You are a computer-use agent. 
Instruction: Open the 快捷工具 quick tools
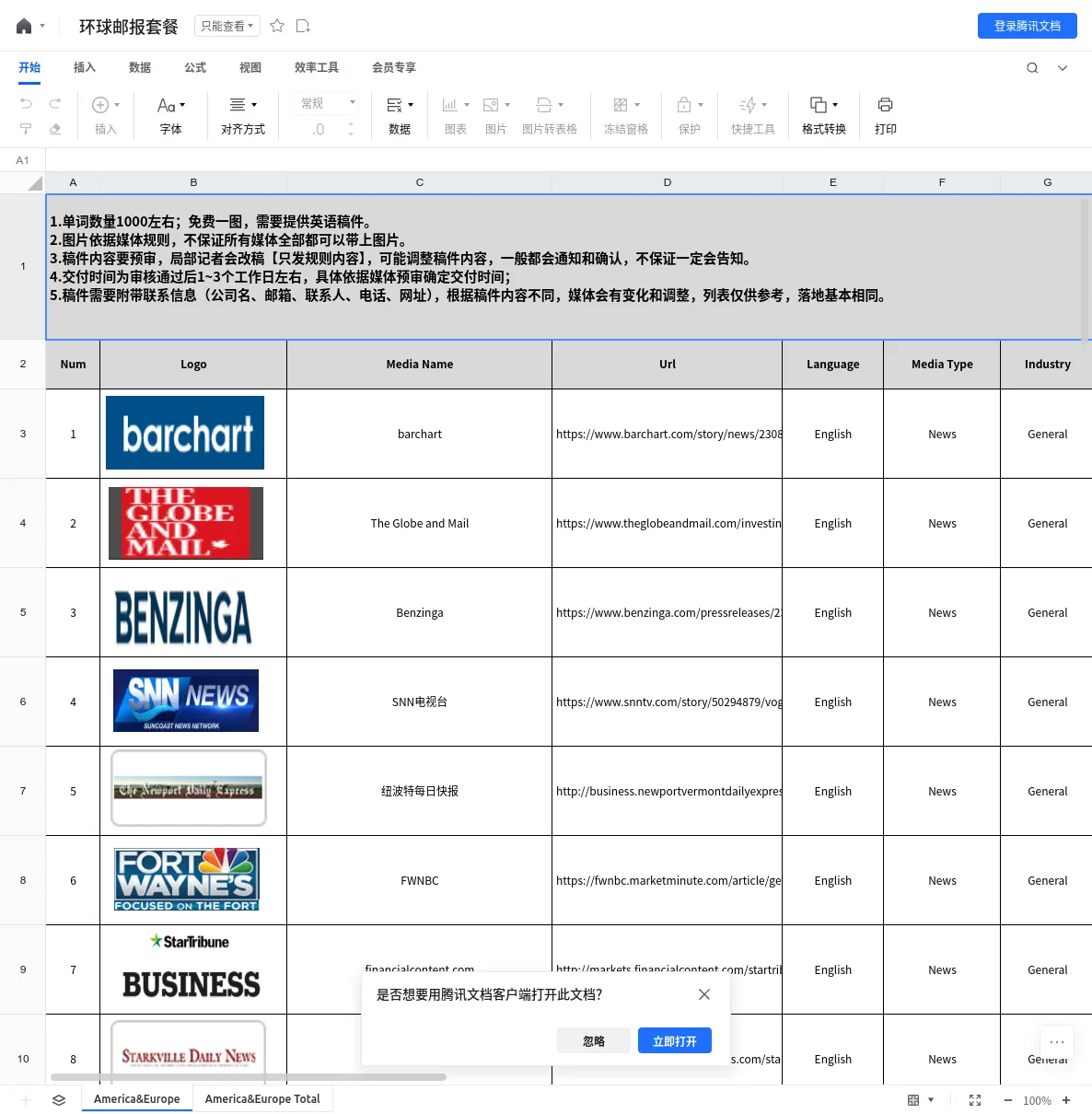tap(753, 116)
